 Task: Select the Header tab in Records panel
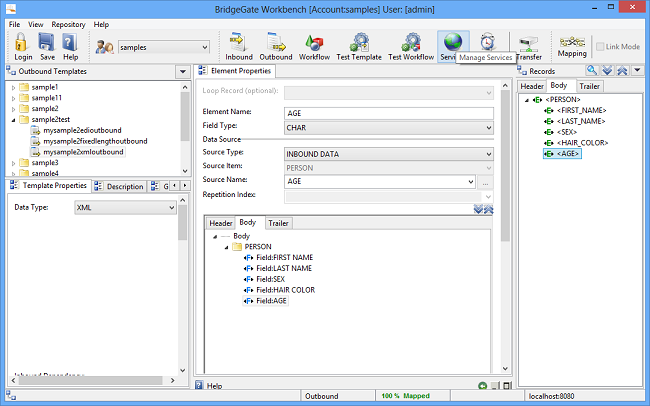pyautogui.click(x=532, y=86)
